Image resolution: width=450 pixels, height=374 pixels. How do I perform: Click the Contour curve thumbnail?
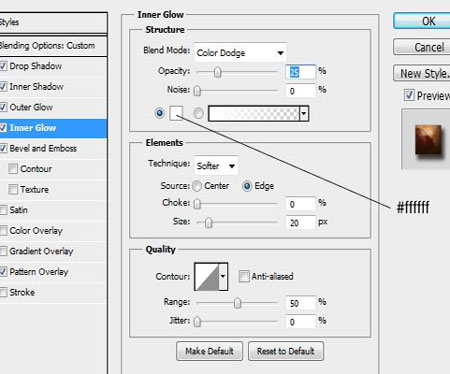click(207, 276)
